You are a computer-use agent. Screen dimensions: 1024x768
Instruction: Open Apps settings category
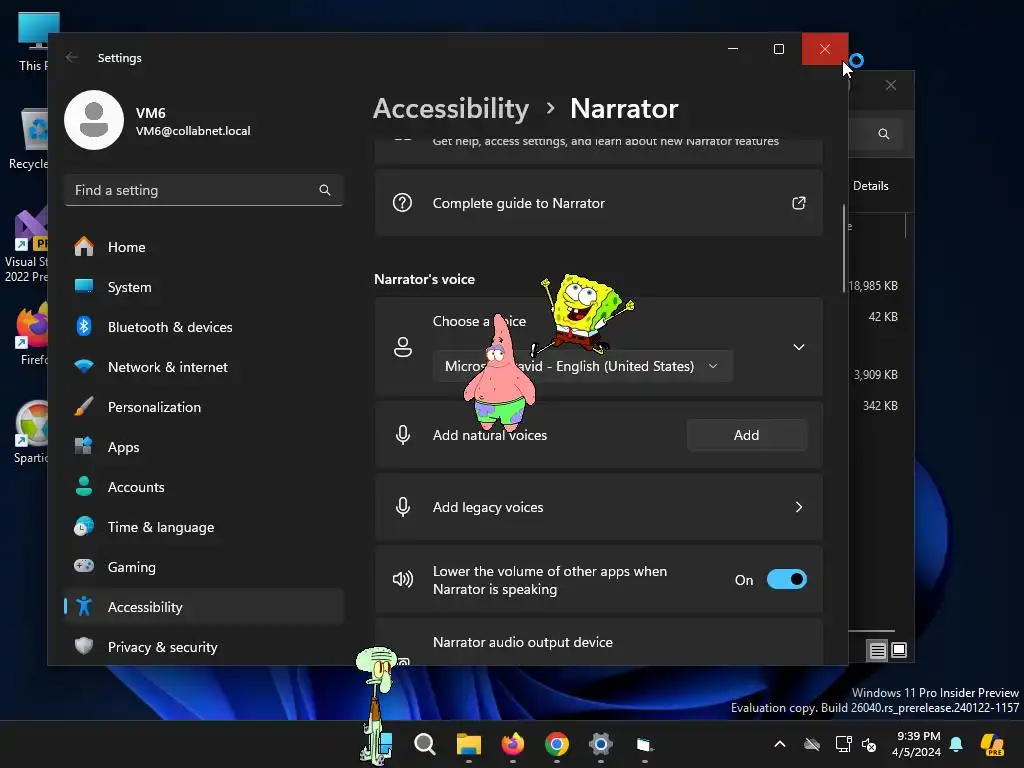point(203,447)
